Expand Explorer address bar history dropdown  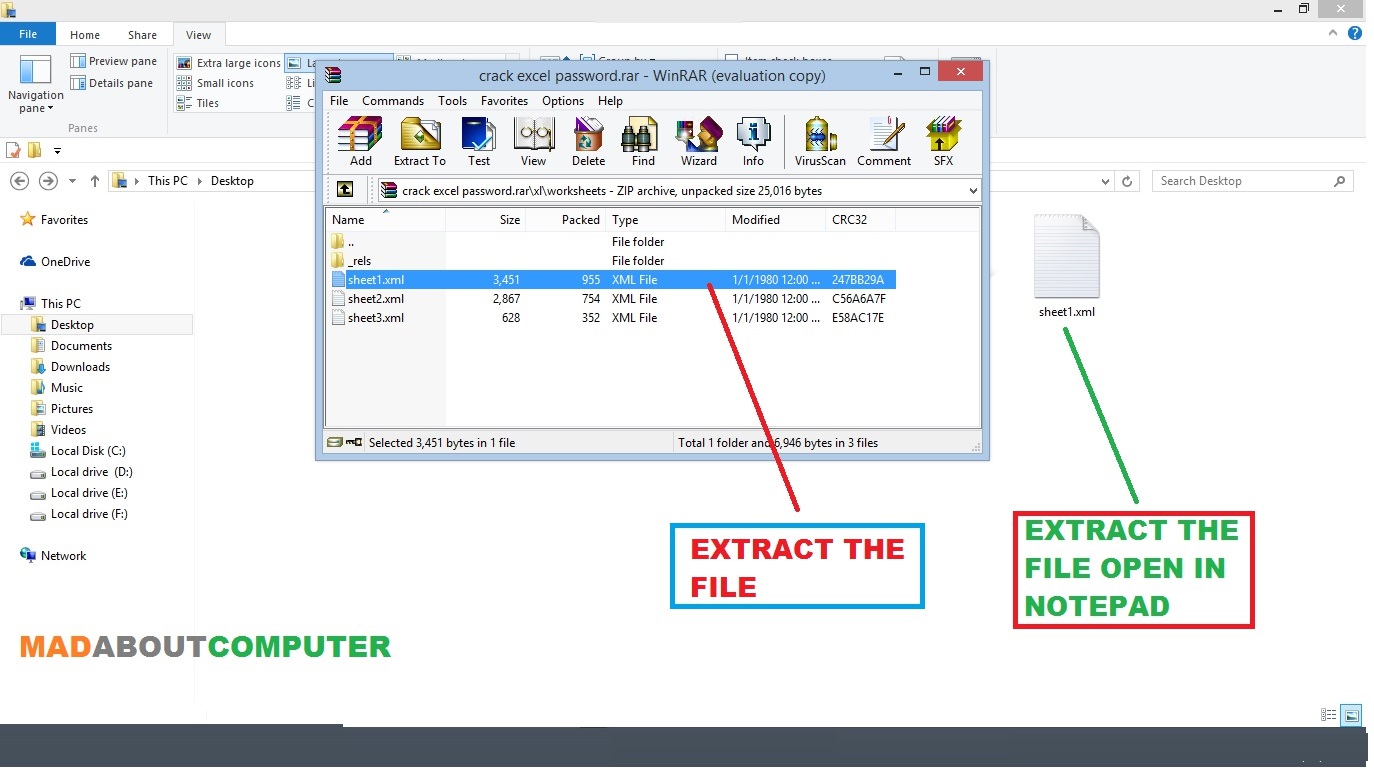tap(1105, 181)
